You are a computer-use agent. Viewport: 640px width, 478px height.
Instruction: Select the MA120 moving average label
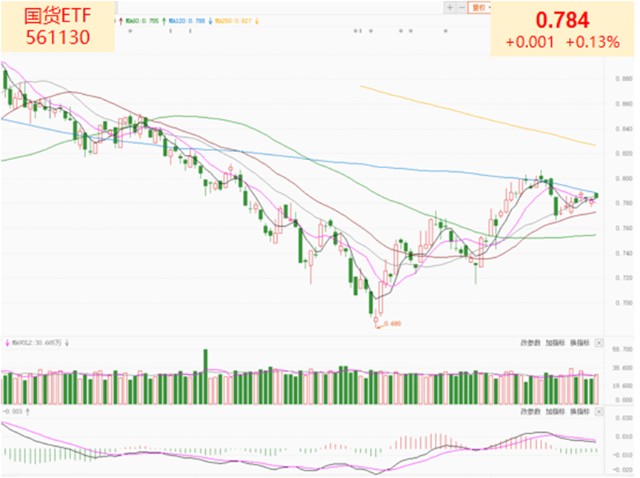coord(187,20)
